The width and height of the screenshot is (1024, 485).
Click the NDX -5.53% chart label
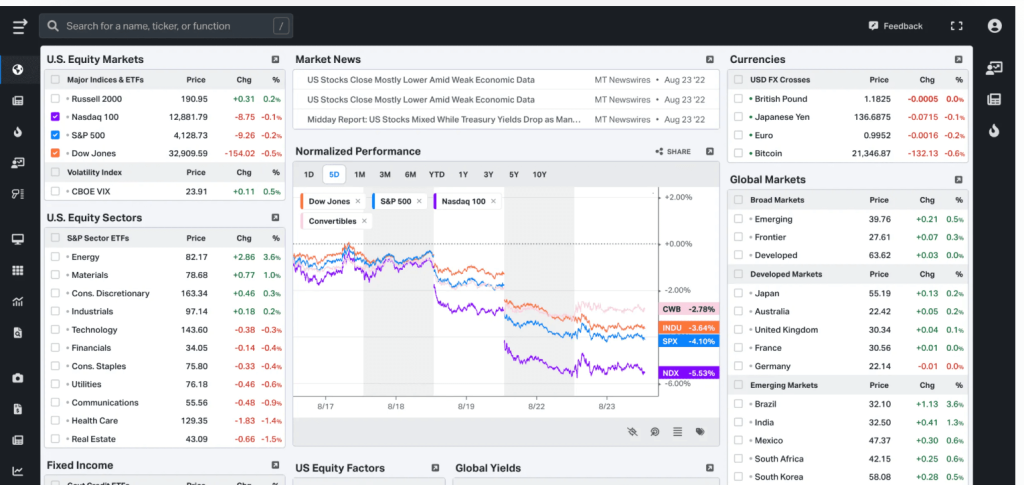(689, 373)
